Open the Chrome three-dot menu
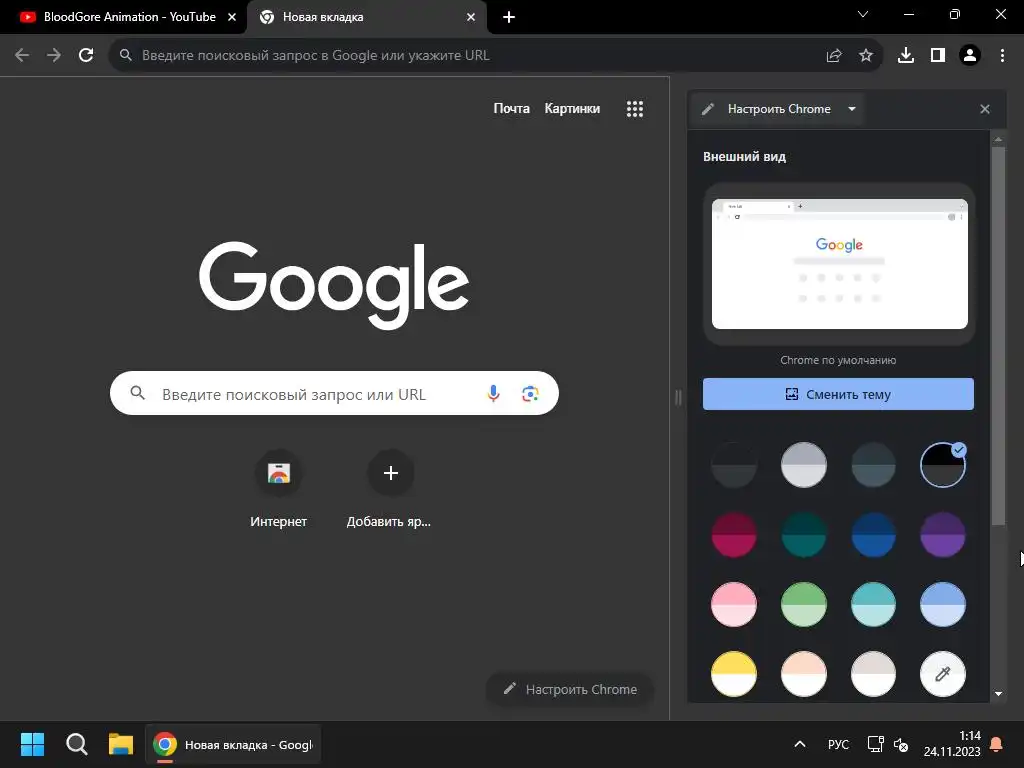 pos(1002,56)
